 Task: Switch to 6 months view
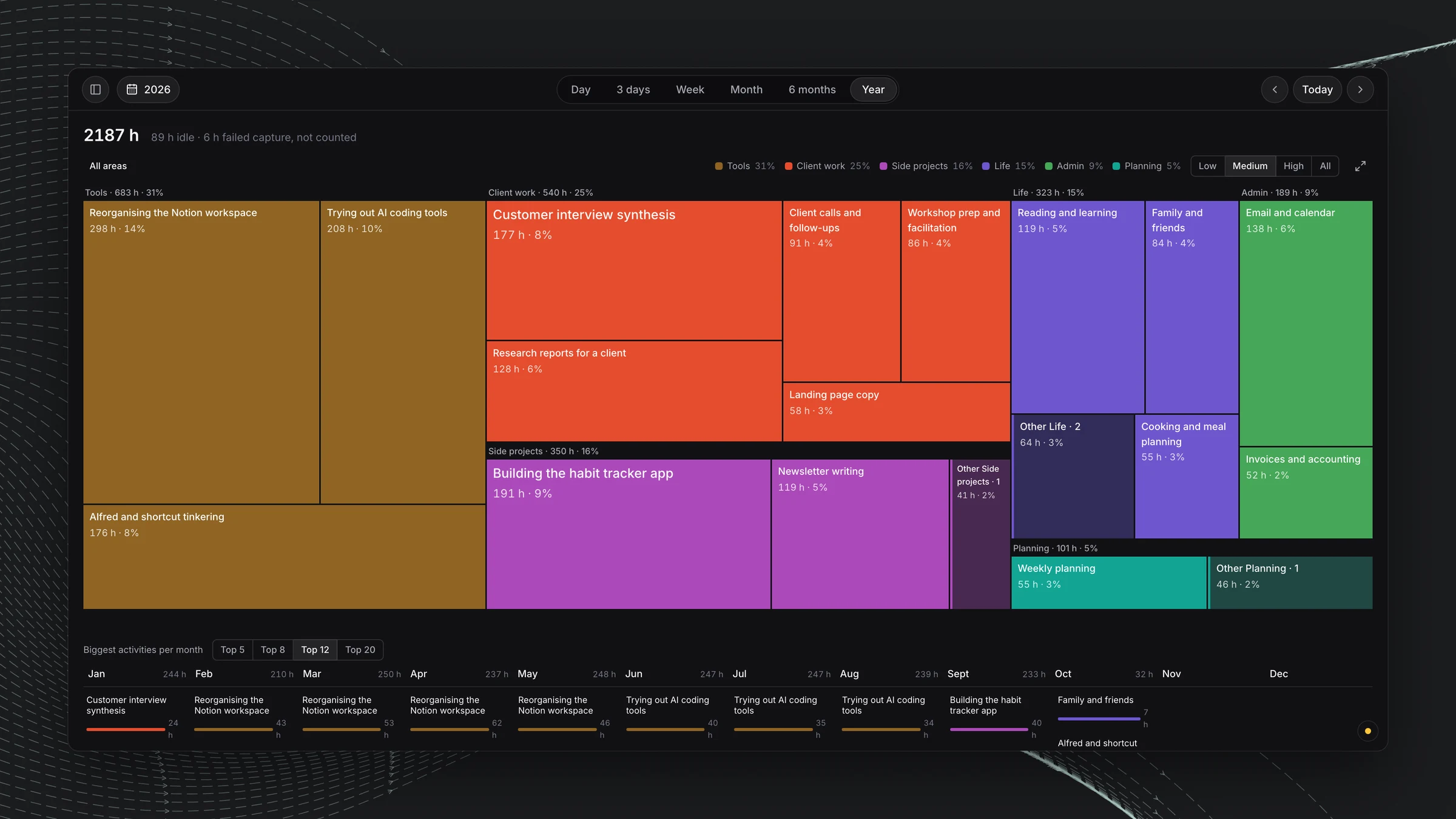[812, 89]
